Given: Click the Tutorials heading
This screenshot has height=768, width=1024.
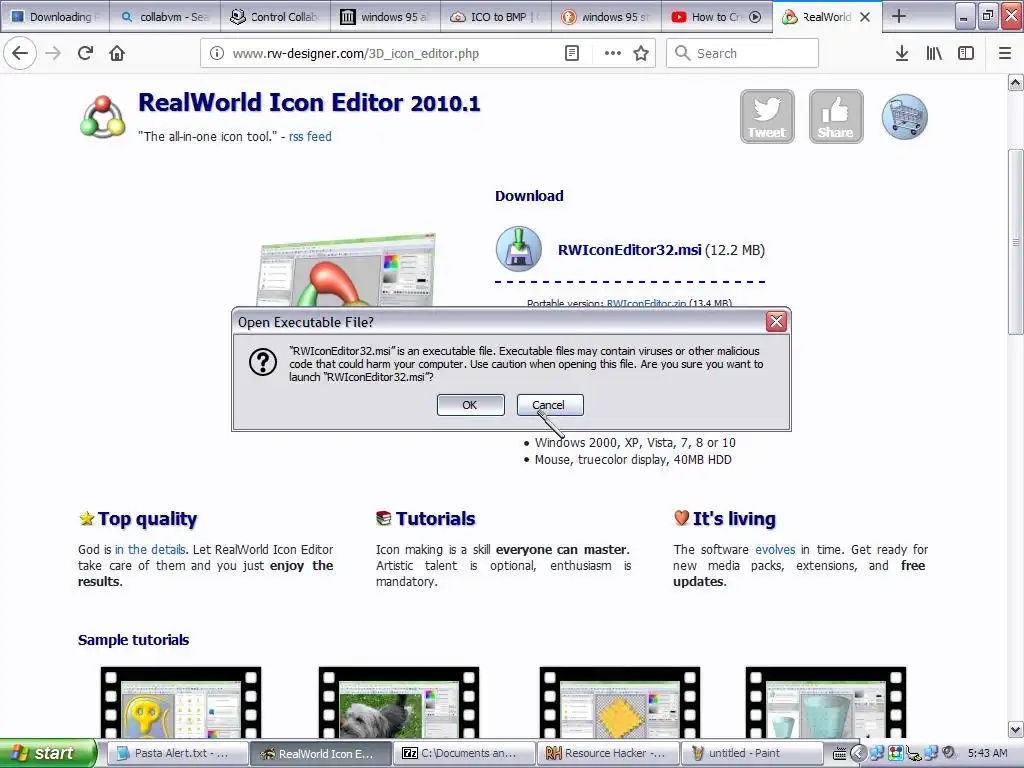Looking at the screenshot, I should pos(435,519).
